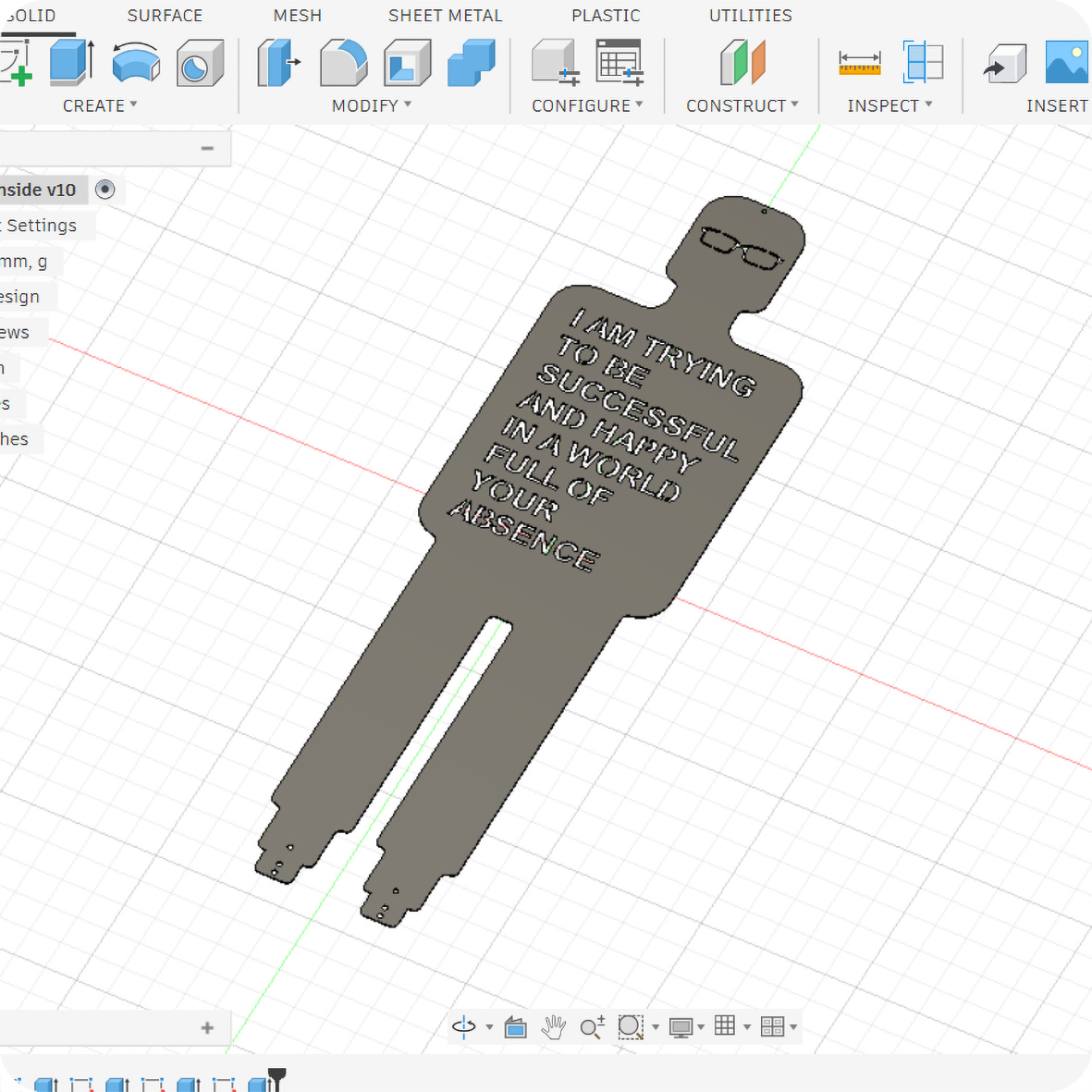Image resolution: width=1092 pixels, height=1092 pixels.
Task: Click the Combine bodies tool
Action: pos(471,64)
